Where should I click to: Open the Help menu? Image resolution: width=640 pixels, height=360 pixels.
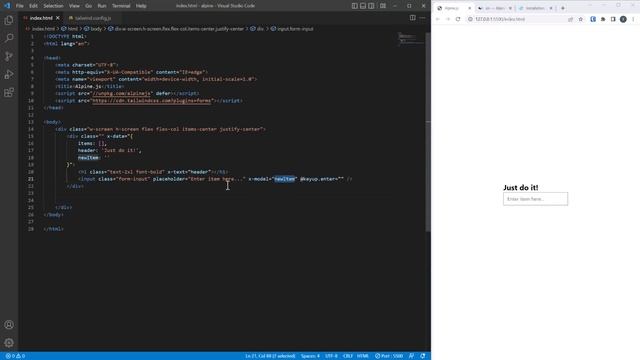141,6
